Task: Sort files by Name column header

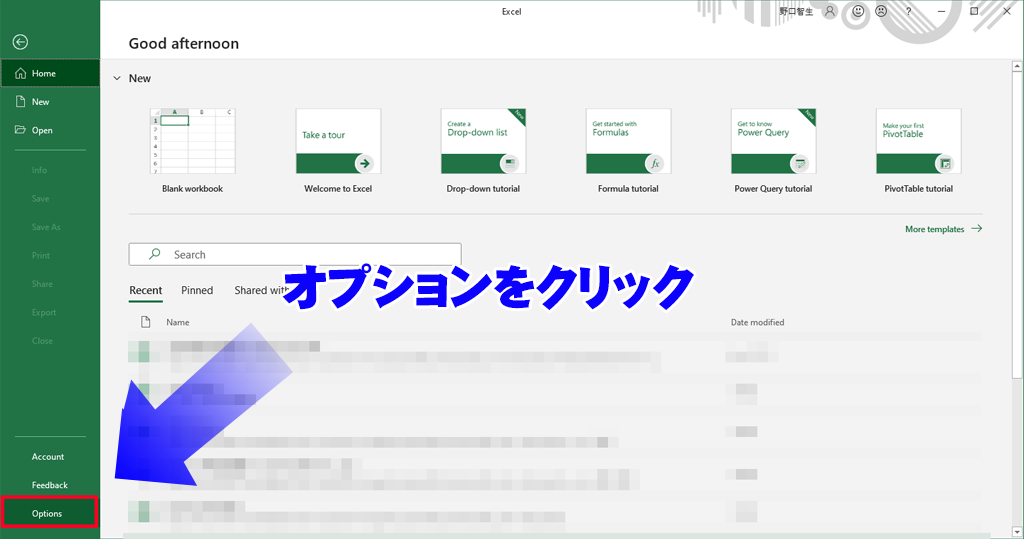Action: click(178, 322)
